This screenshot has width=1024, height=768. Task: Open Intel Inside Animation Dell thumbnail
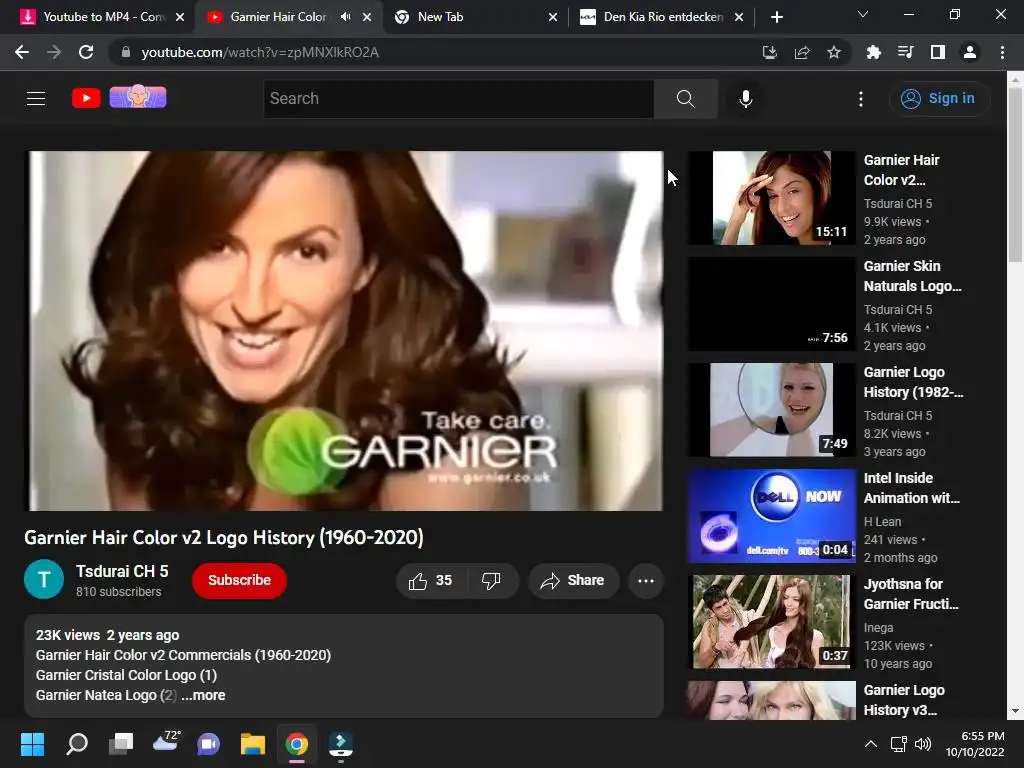771,516
